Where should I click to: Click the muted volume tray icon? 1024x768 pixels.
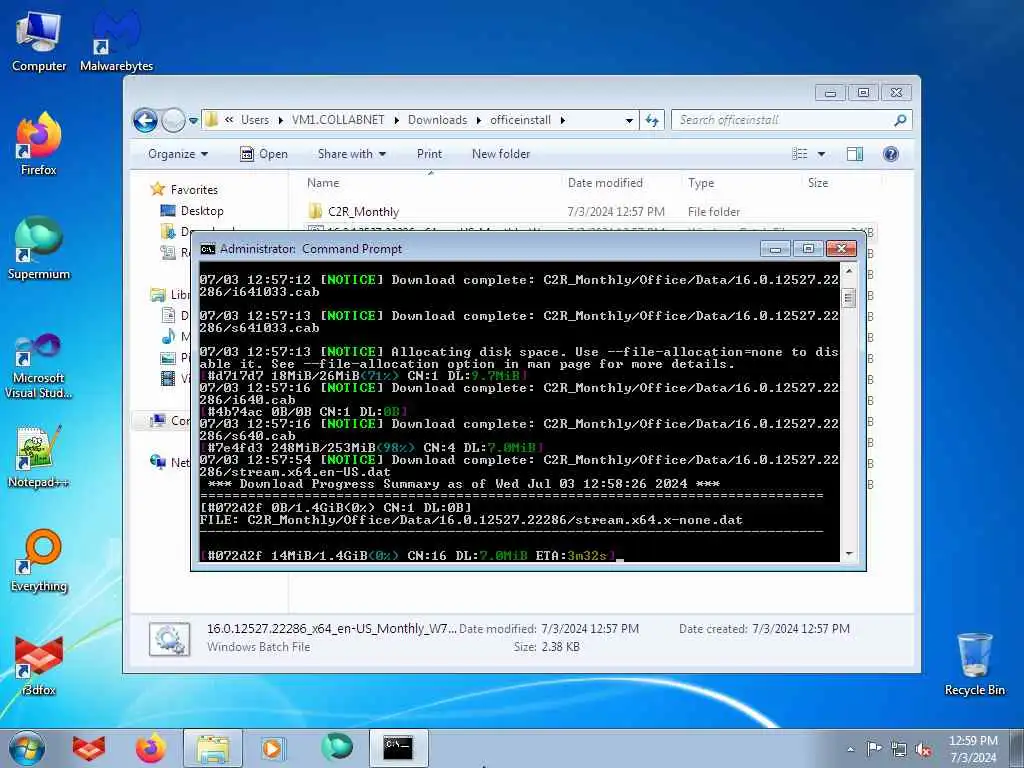click(923, 749)
